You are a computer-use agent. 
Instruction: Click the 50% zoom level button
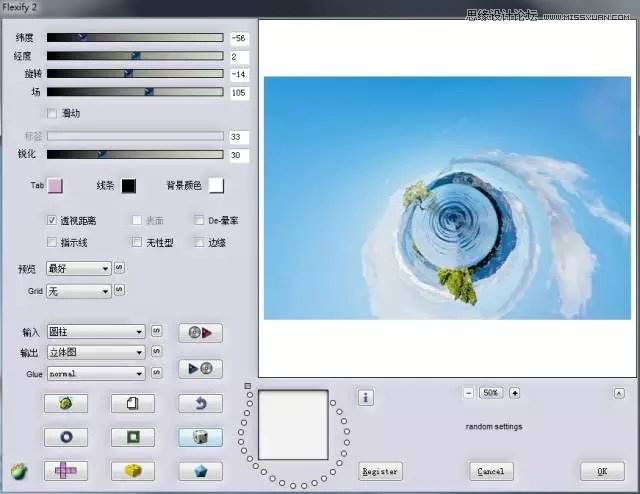point(491,393)
